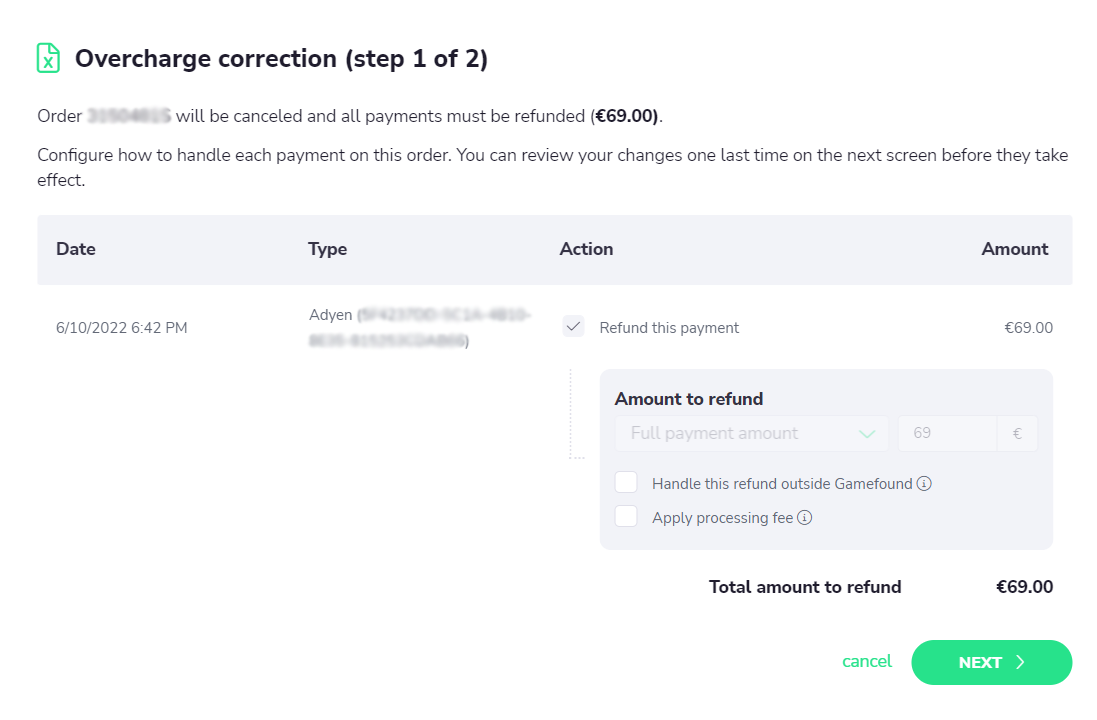The height and width of the screenshot is (720, 1097).
Task: Enable Handle this refund outside Gamefound
Action: pyautogui.click(x=626, y=483)
